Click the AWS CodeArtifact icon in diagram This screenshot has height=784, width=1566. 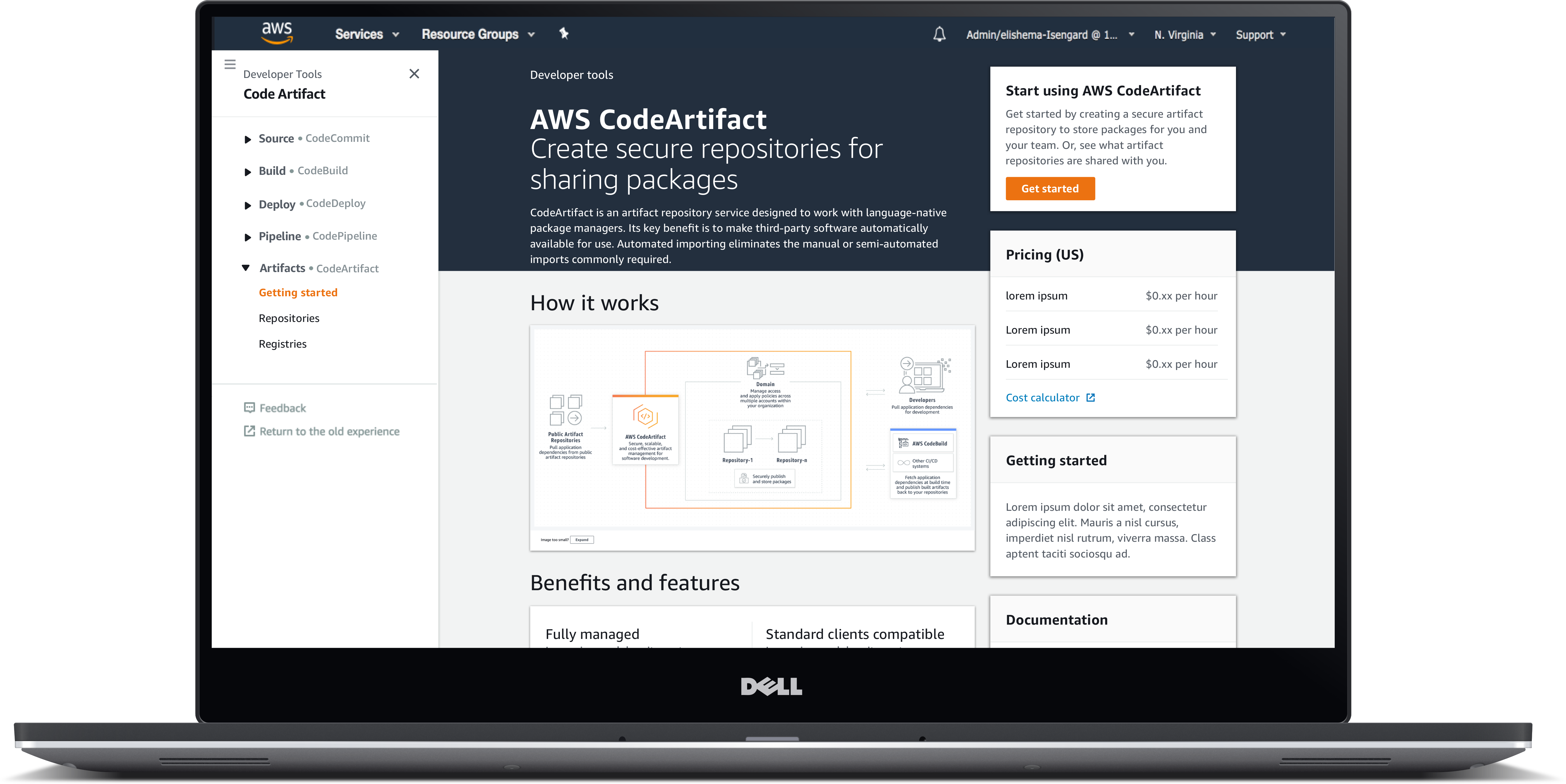(x=645, y=416)
